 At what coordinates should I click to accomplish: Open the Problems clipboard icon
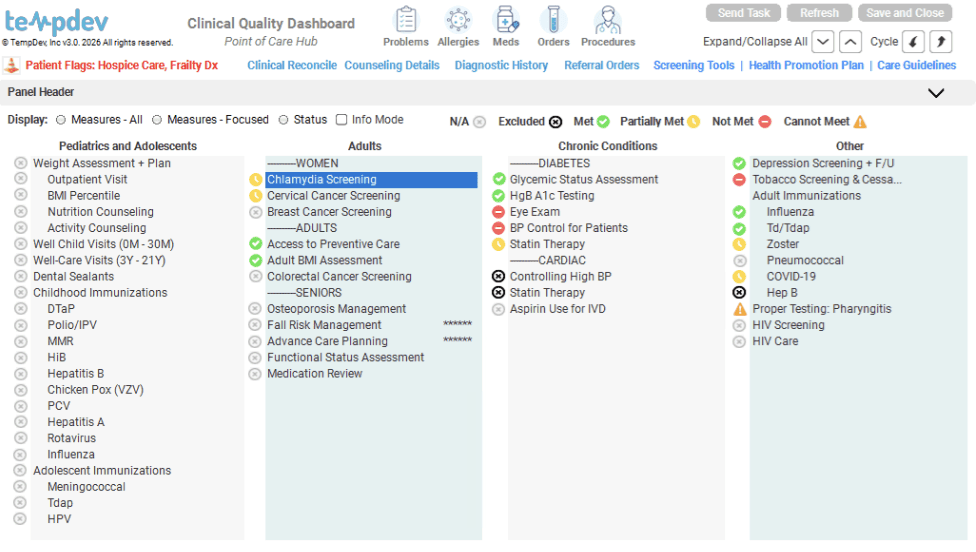[x=406, y=20]
